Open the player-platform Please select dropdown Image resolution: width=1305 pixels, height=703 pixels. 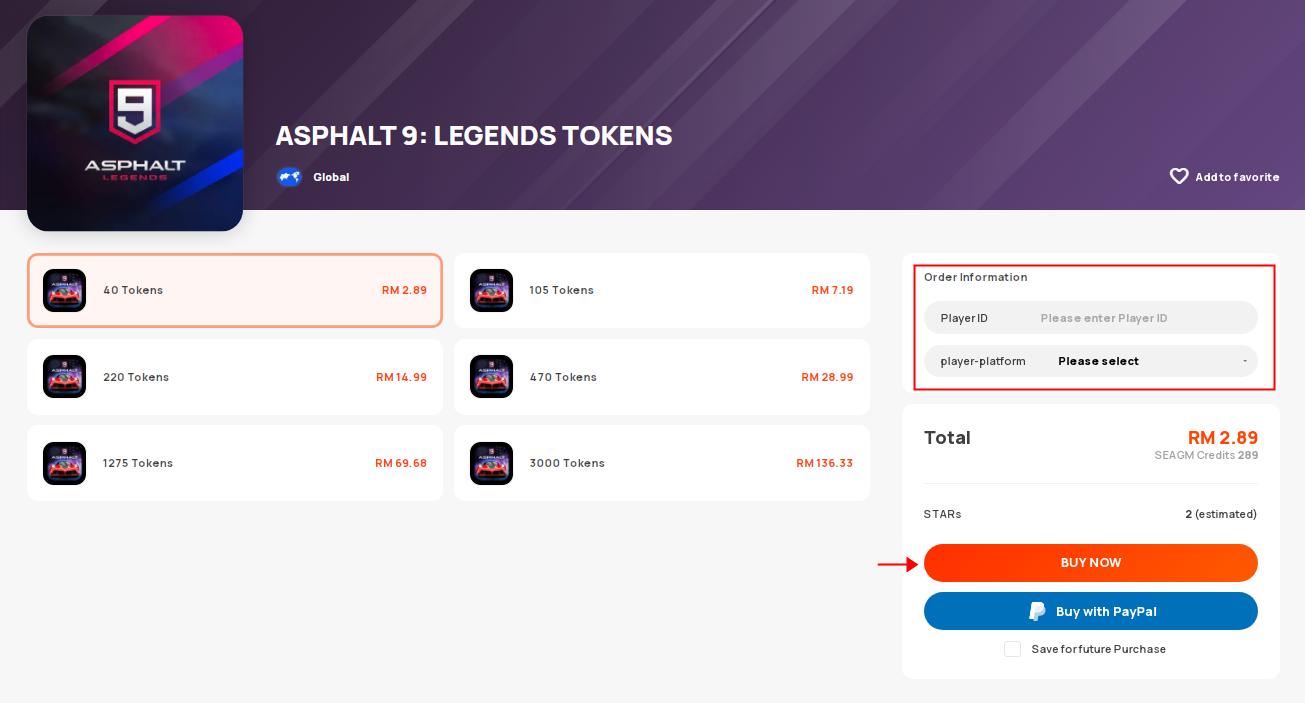pyautogui.click(x=1091, y=361)
